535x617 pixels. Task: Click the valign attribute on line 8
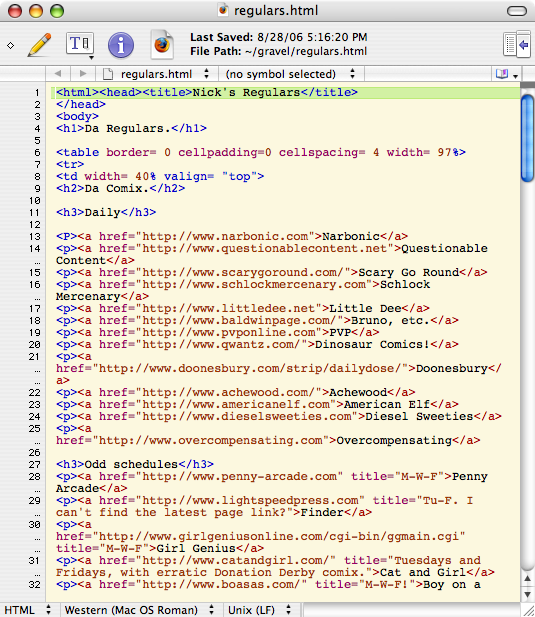coord(189,177)
